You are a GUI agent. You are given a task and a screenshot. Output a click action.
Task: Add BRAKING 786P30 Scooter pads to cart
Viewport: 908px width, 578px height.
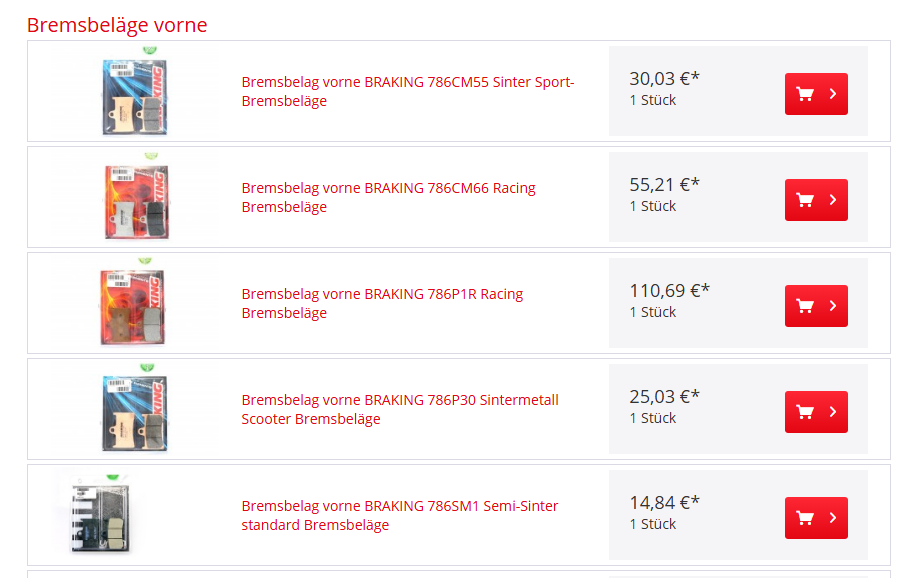815,412
